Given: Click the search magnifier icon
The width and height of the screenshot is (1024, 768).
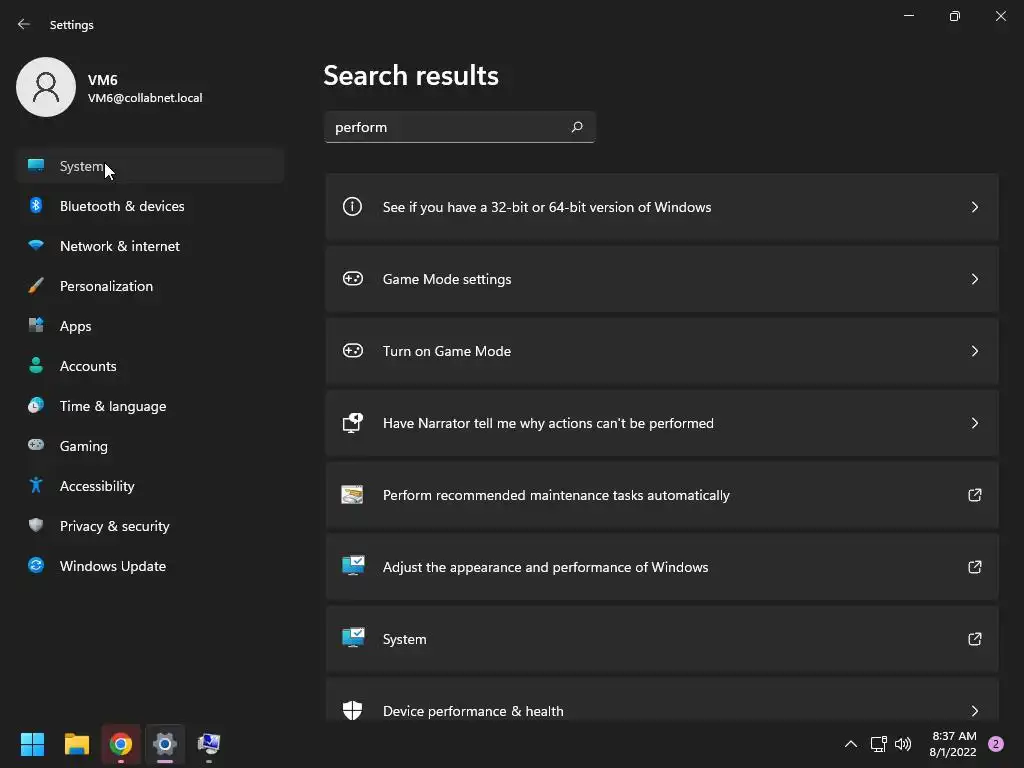Looking at the screenshot, I should point(577,127).
